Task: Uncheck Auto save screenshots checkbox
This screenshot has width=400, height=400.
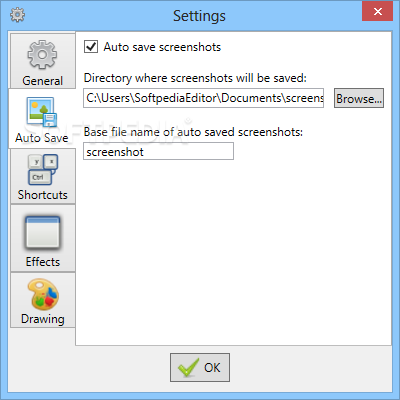Action: pos(91,47)
